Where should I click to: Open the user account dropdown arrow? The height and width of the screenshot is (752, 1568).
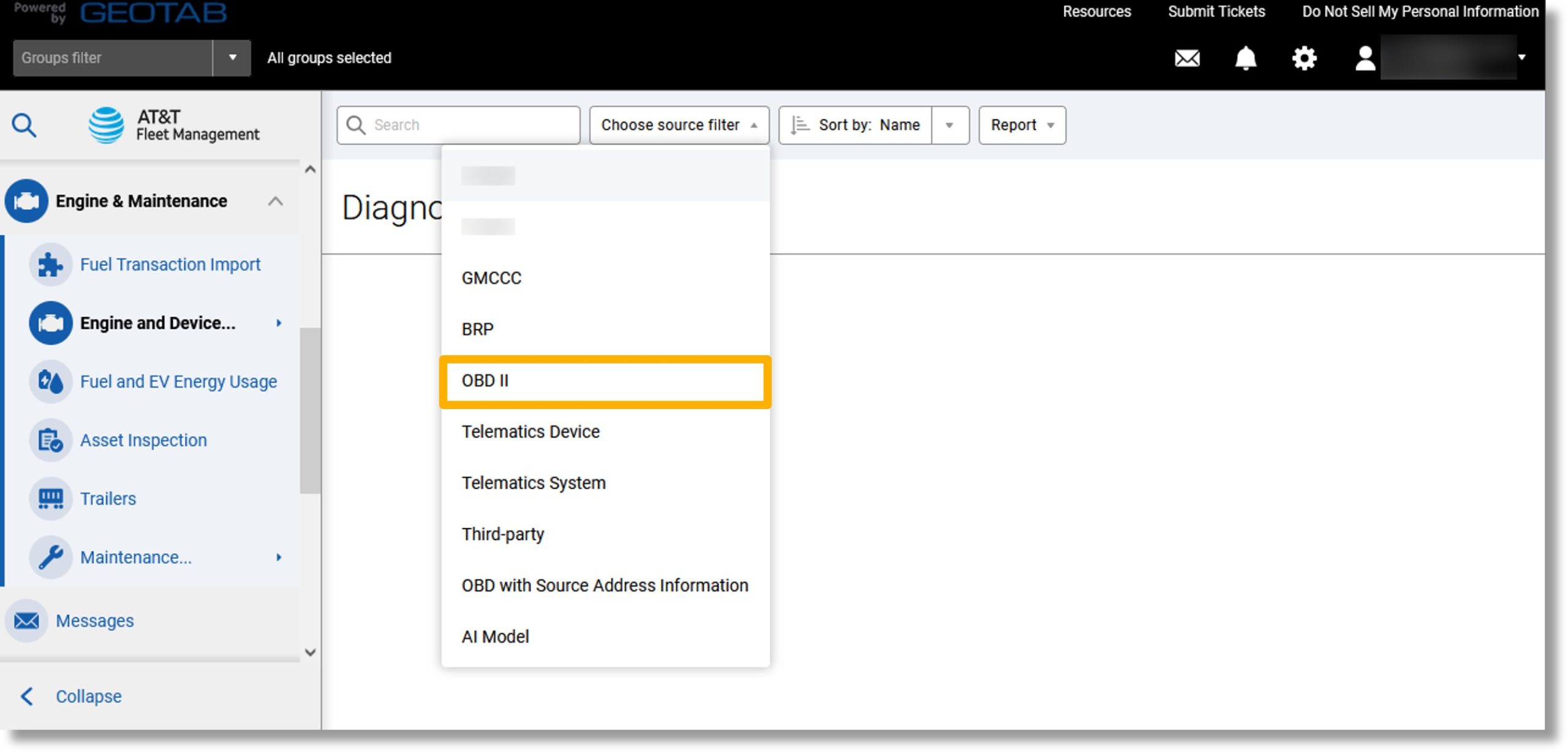[x=1522, y=58]
